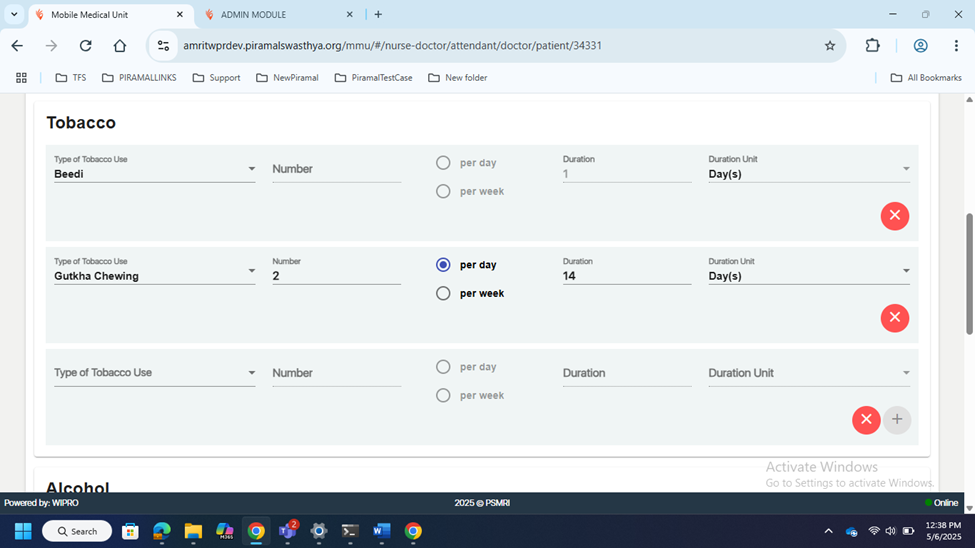Open New folder bookmarks folder
This screenshot has height=548, width=975.
[458, 78]
